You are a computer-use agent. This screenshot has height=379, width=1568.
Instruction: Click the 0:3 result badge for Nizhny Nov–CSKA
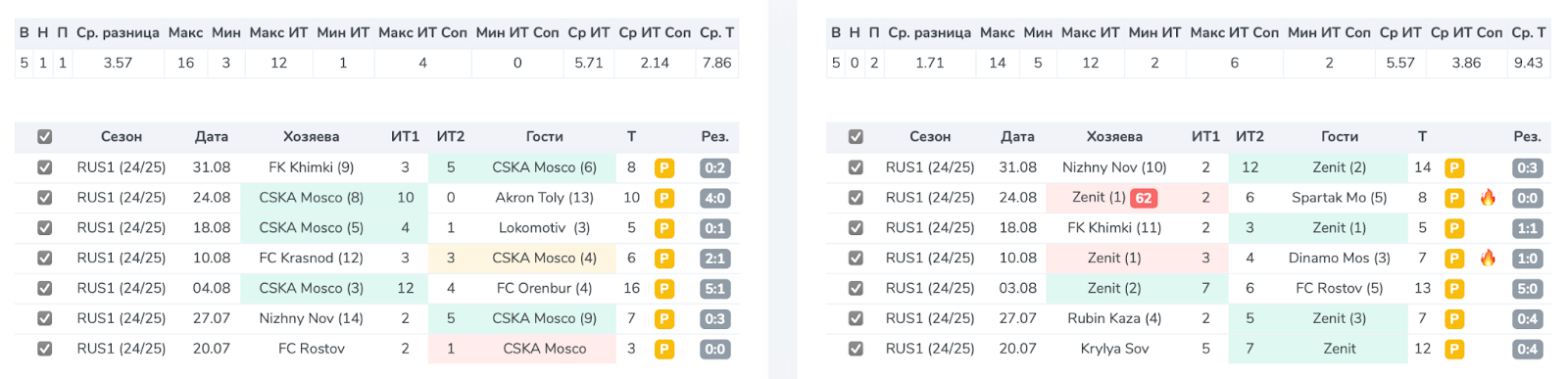pos(715,318)
